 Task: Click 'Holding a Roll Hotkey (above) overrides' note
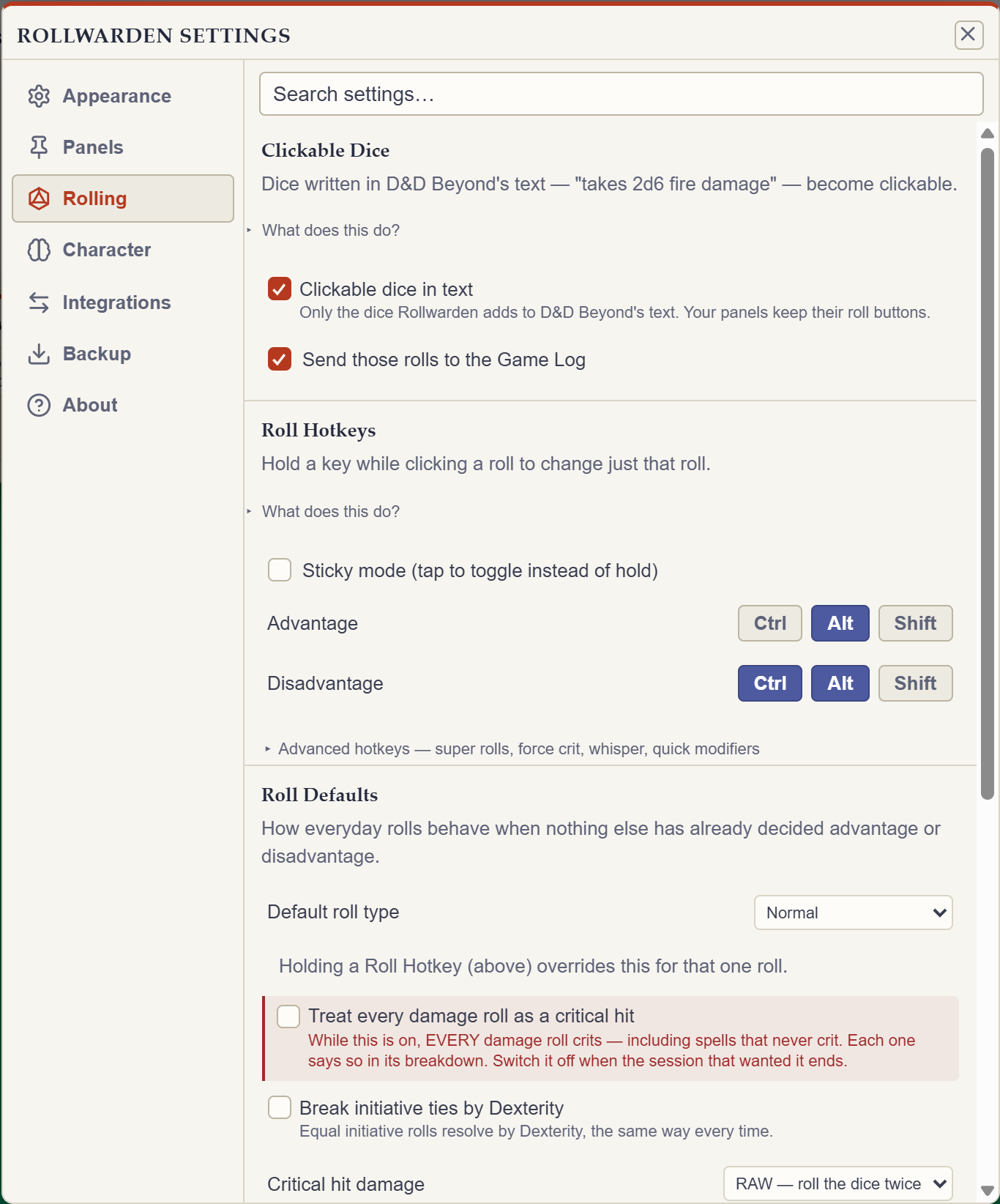pyautogui.click(x=533, y=966)
